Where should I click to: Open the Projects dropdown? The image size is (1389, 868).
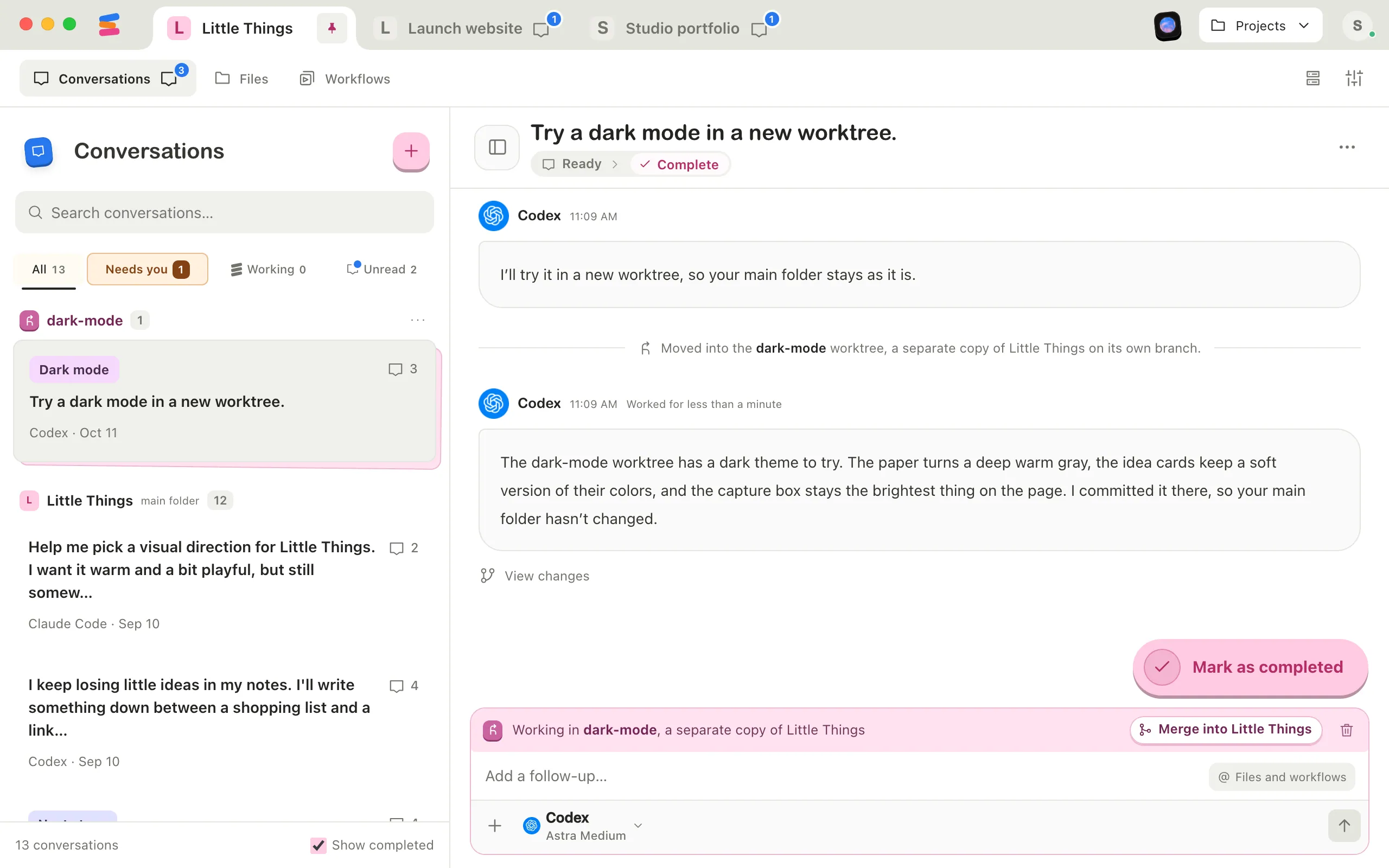click(x=1260, y=25)
